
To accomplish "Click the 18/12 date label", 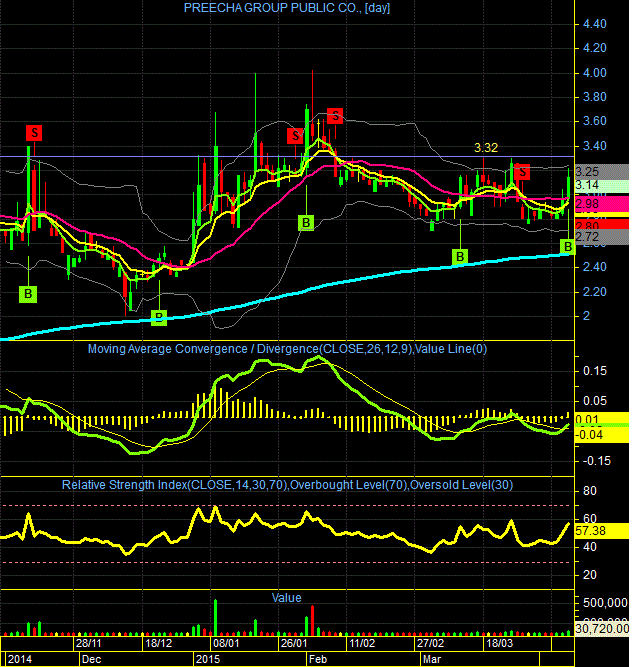I will pyautogui.click(x=158, y=643).
